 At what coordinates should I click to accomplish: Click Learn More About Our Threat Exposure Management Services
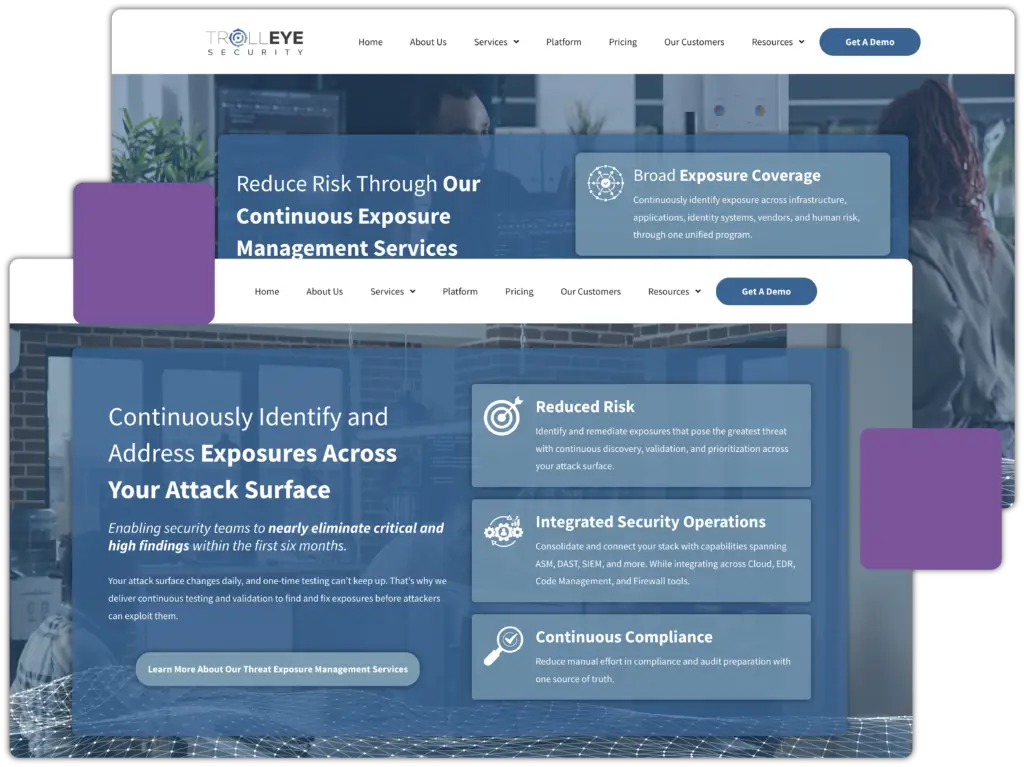pyautogui.click(x=277, y=669)
